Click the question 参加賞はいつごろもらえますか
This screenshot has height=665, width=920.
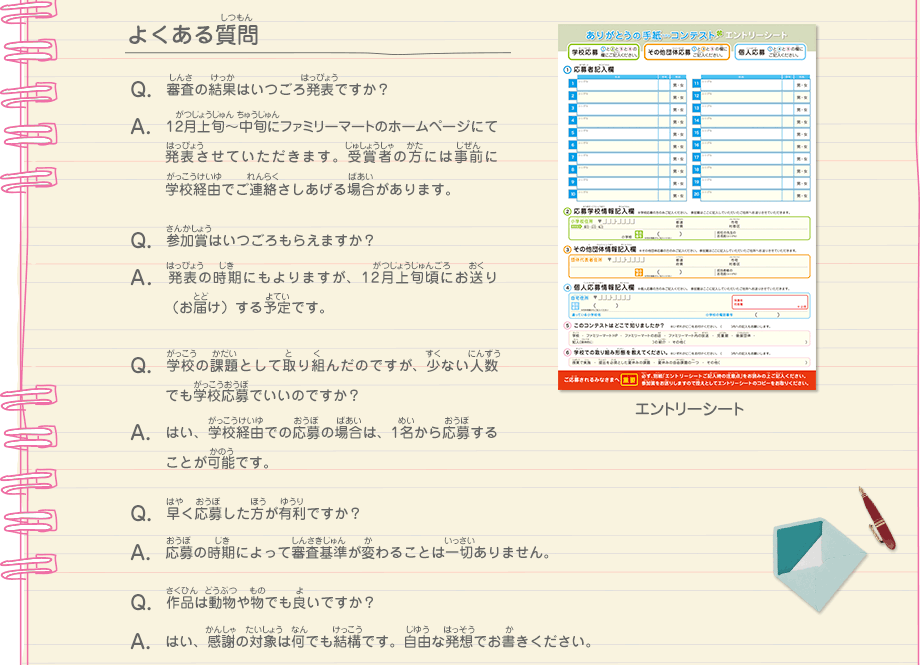(270, 241)
